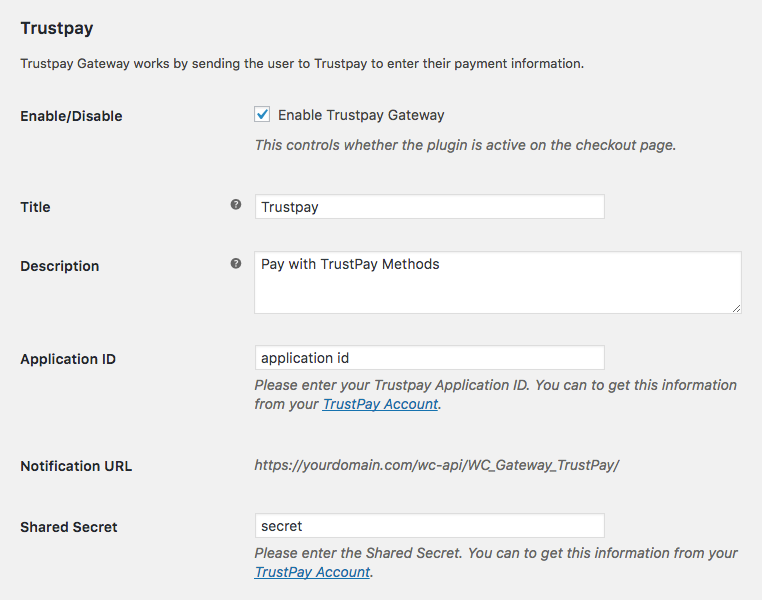Click the Shared Secret row label
762x600 pixels.
coord(69,527)
